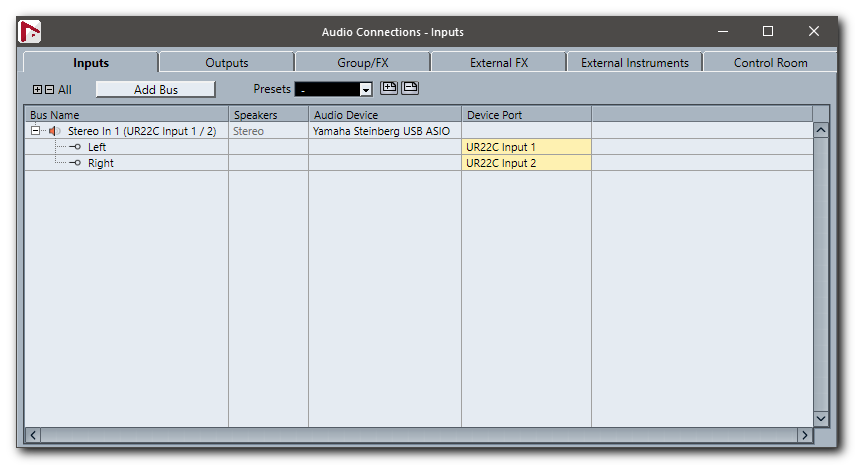Open device port dropdown for UR22C Input 2
Image resolution: width=855 pixels, height=465 pixels.
point(526,163)
